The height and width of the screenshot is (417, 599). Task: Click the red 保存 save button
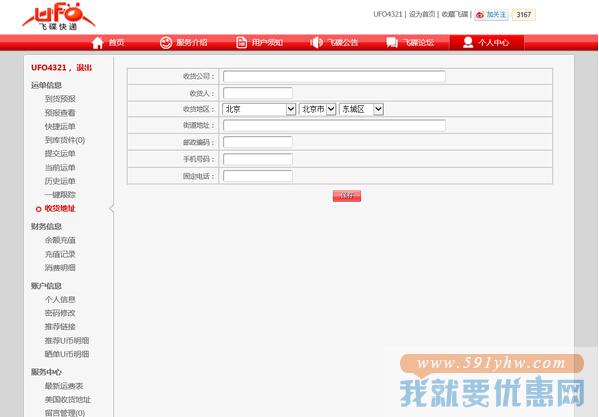coord(346,196)
